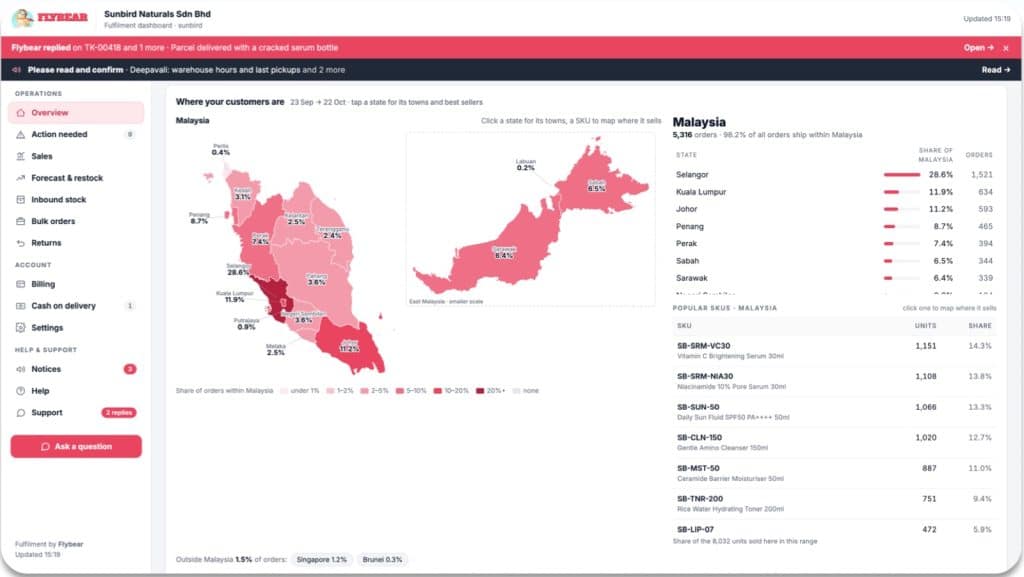This screenshot has width=1024, height=577.
Task: Click the Cash on delivery icon
Action: click(20, 305)
